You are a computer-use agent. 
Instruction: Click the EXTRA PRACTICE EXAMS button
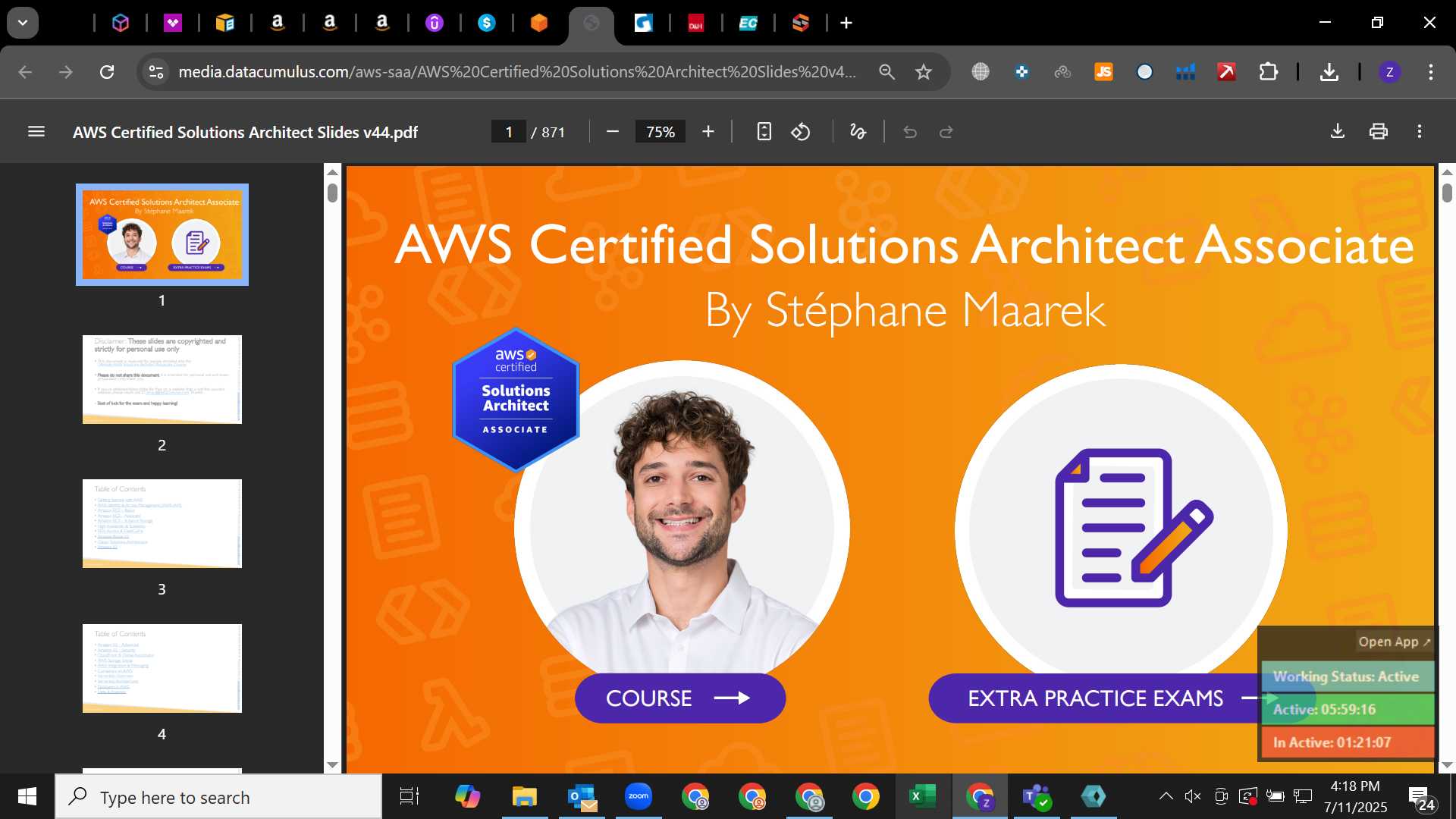coord(1096,698)
